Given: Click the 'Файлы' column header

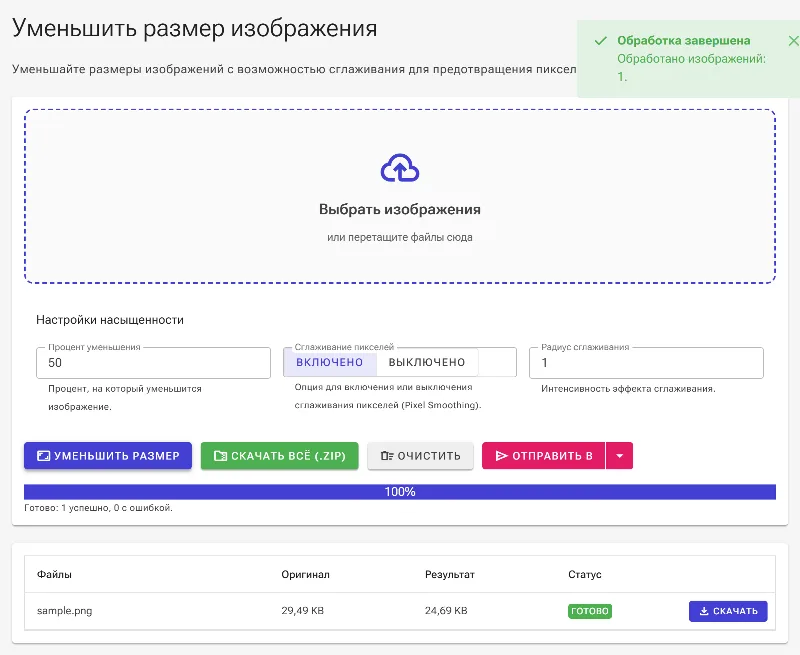Looking at the screenshot, I should click(54, 574).
